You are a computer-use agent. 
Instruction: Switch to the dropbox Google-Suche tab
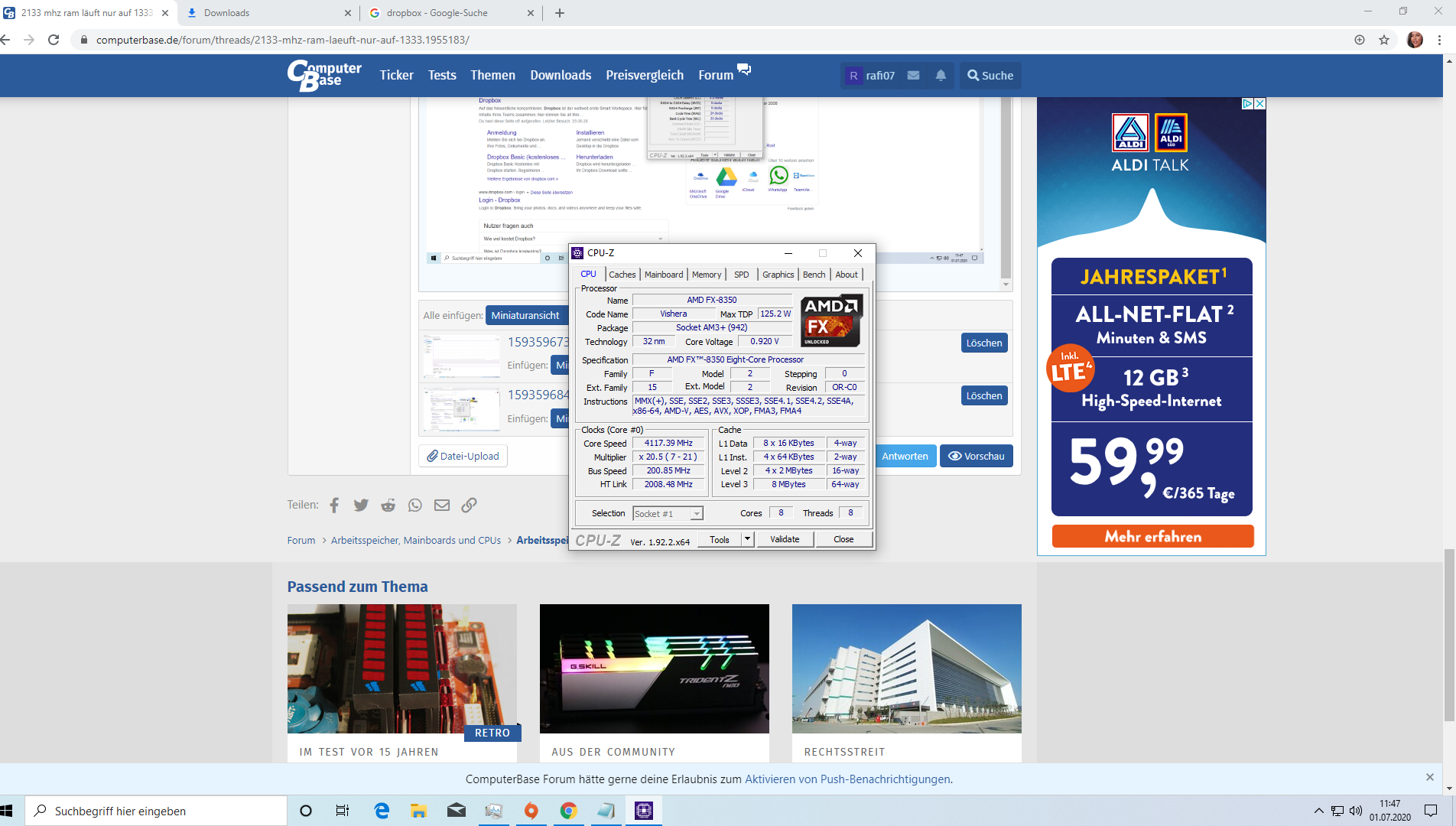click(451, 13)
